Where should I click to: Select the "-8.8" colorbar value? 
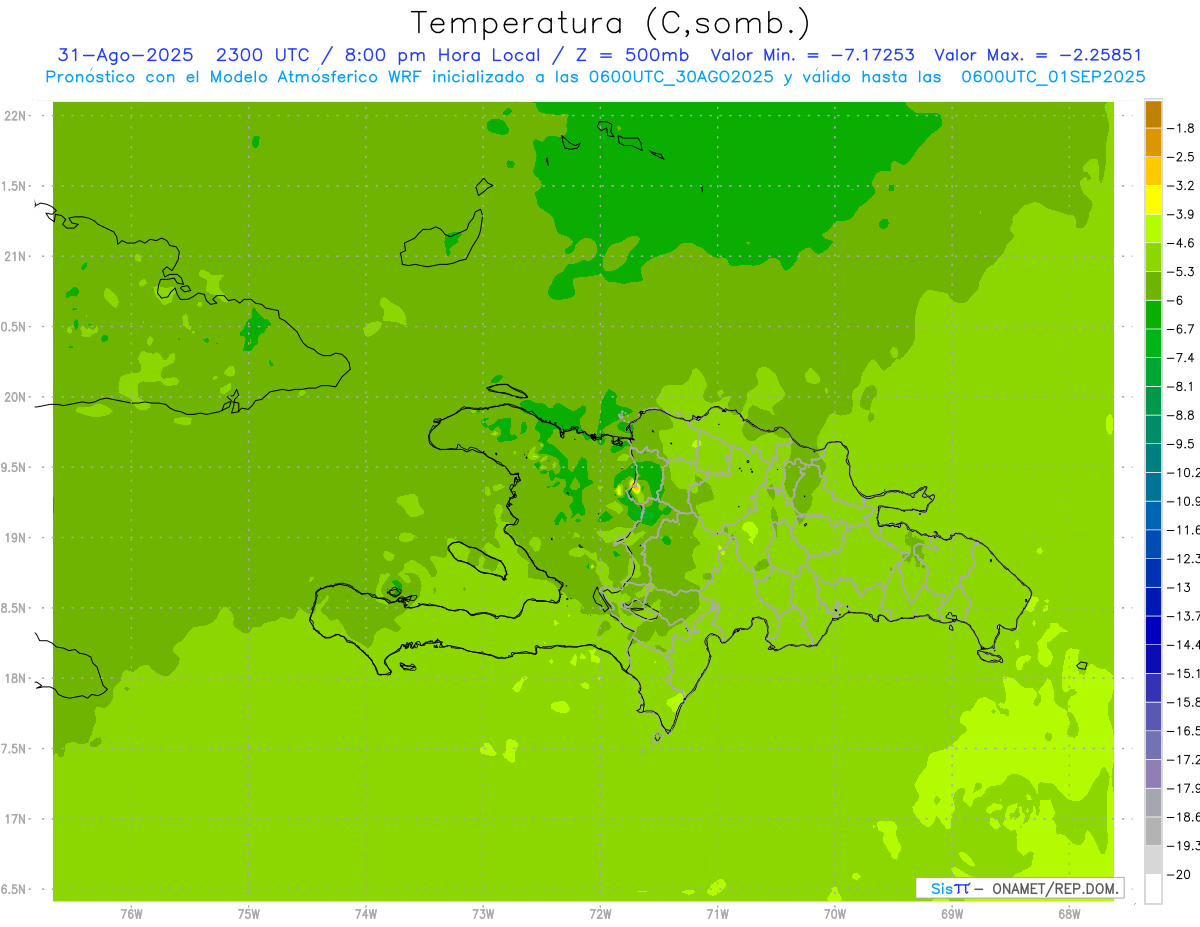[1181, 415]
